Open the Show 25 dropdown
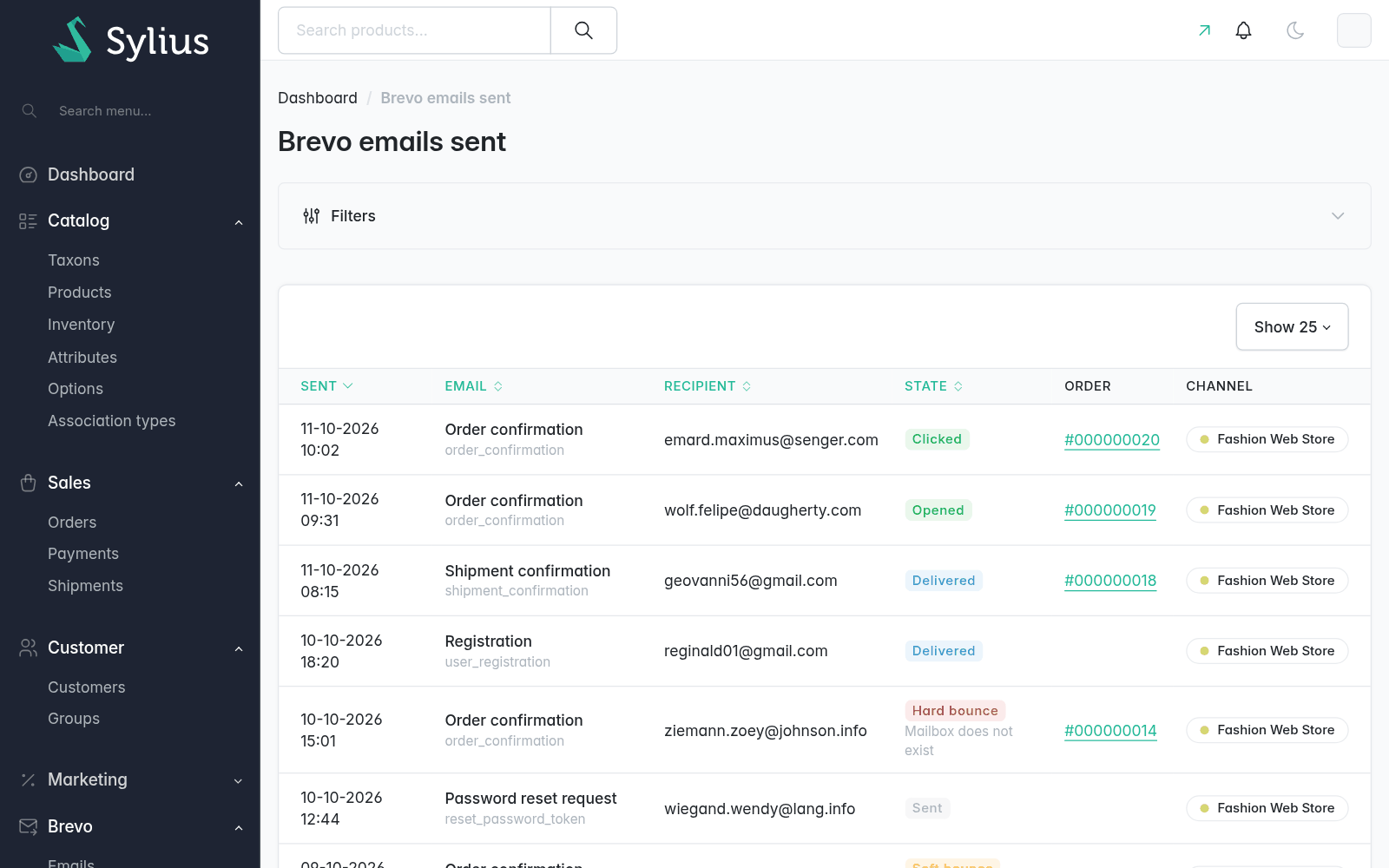The image size is (1389, 868). [x=1292, y=327]
